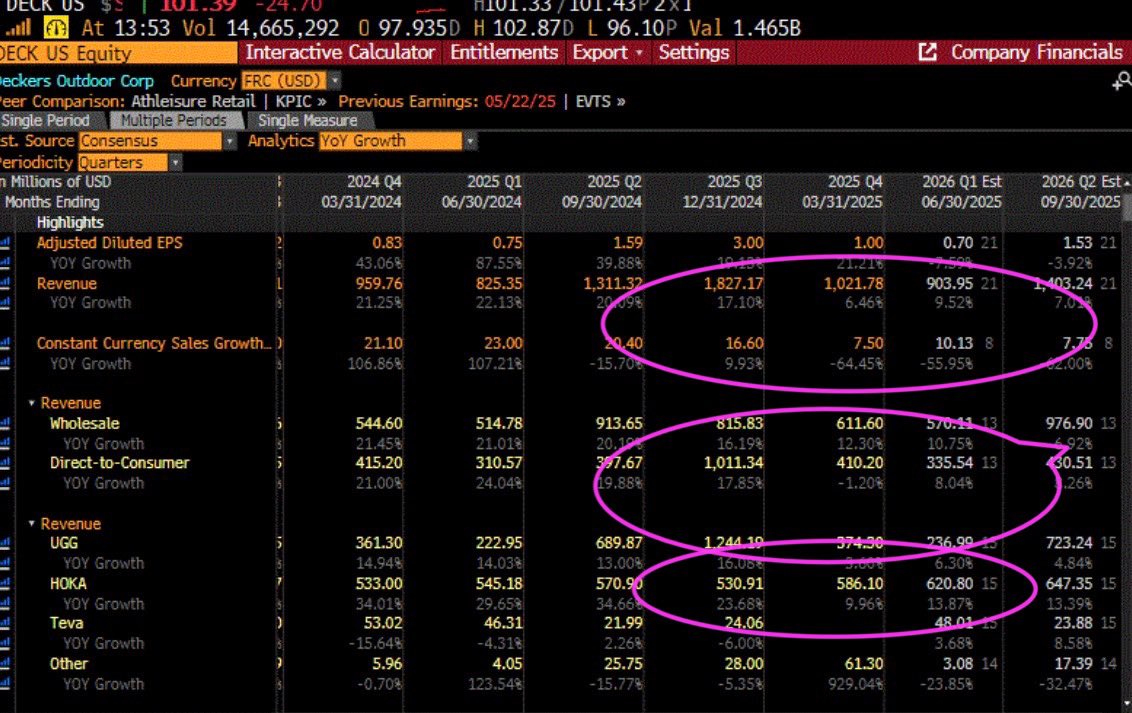The height and width of the screenshot is (713, 1132).
Task: Click Peer Comparison: Athleisure Retail
Action: point(127,102)
